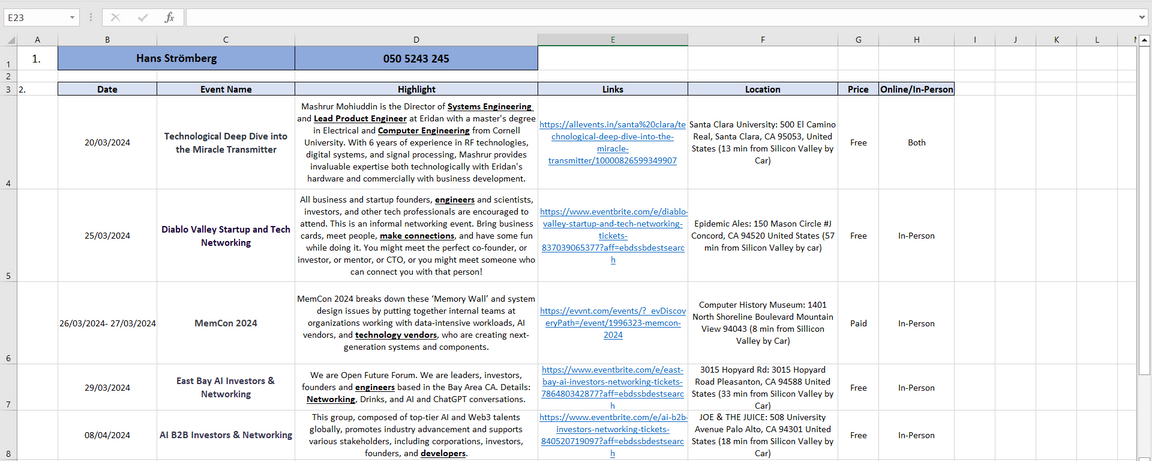Select row 4 header
This screenshot has width=1152, height=461.
tap(8, 143)
